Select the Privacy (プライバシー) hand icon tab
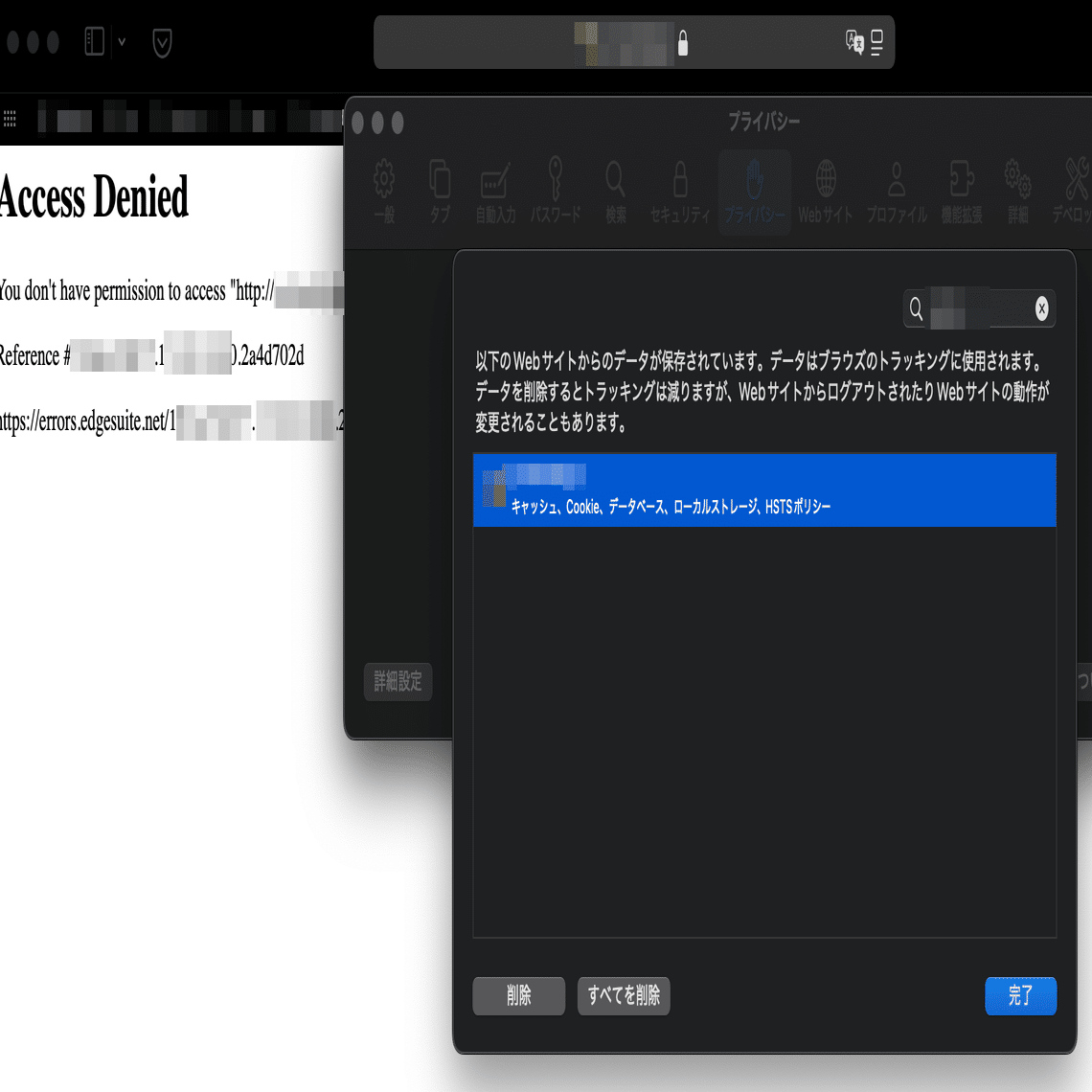Screen dimensions: 1092x1092 pyautogui.click(x=754, y=192)
